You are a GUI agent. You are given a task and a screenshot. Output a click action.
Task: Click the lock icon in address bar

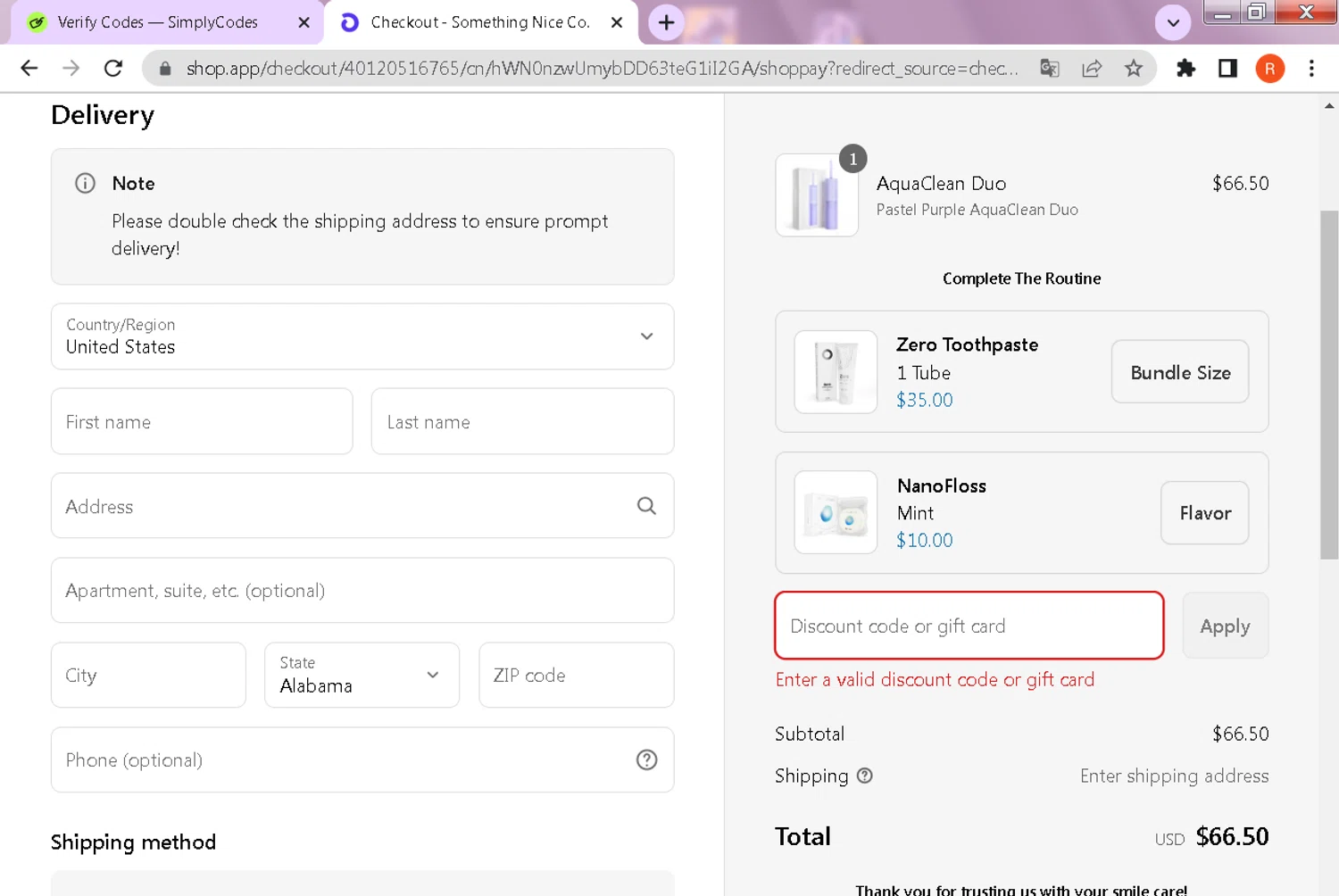click(165, 69)
